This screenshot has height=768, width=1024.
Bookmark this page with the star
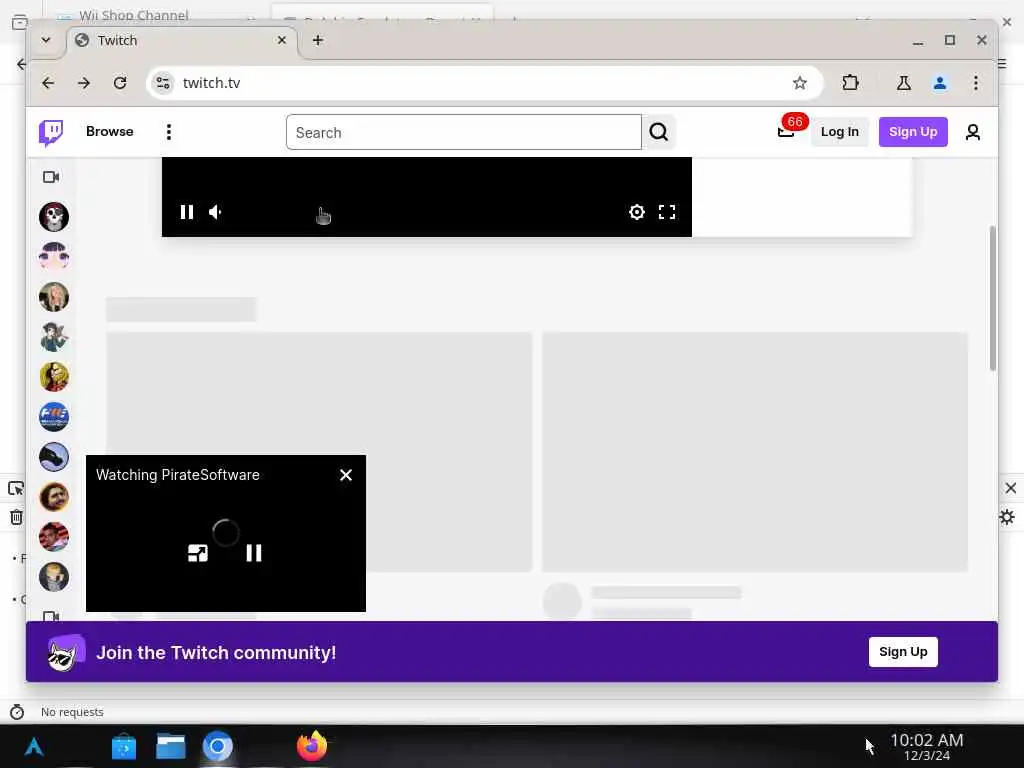(x=799, y=83)
